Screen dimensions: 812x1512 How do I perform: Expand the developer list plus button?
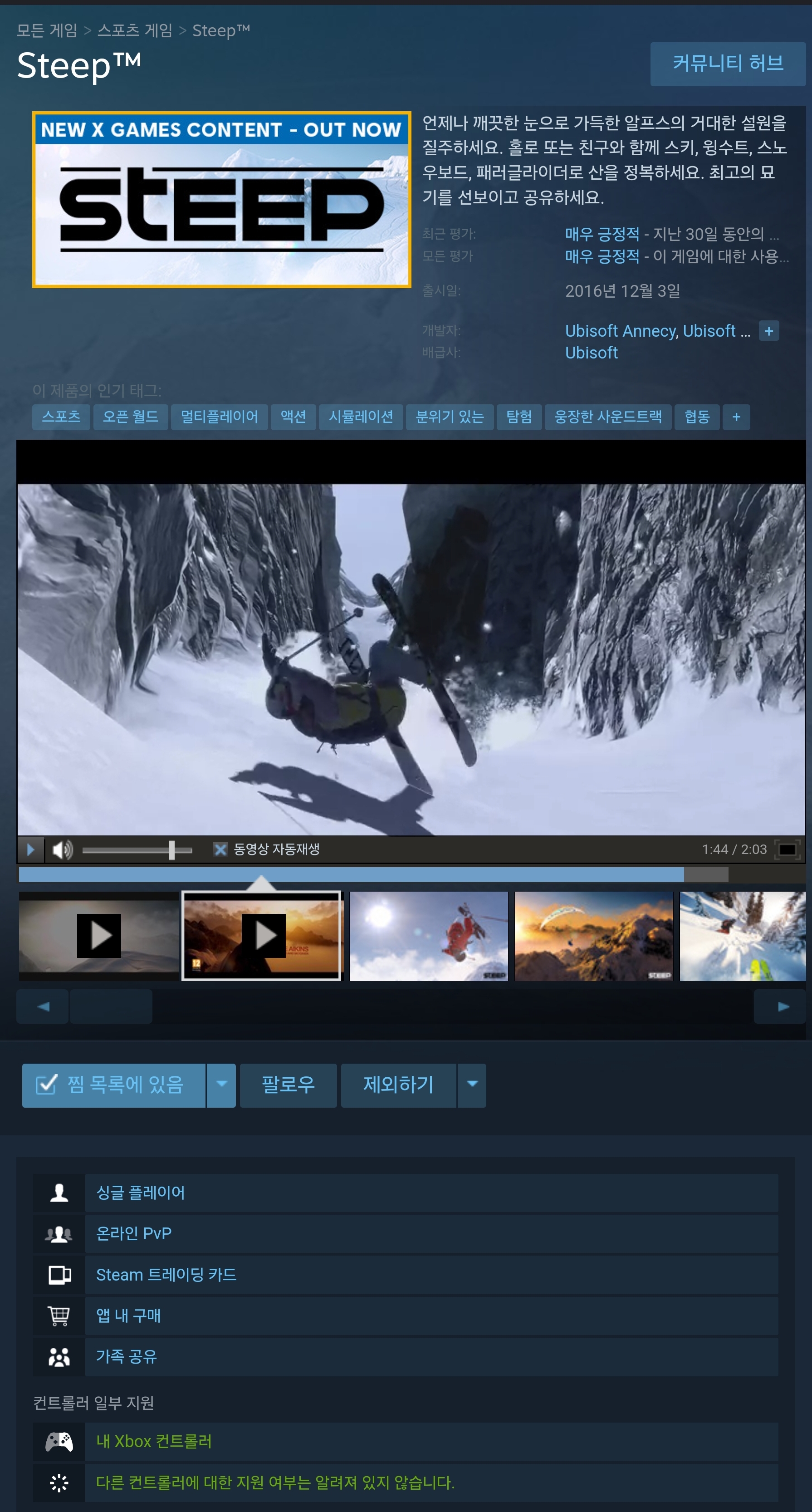(x=768, y=331)
